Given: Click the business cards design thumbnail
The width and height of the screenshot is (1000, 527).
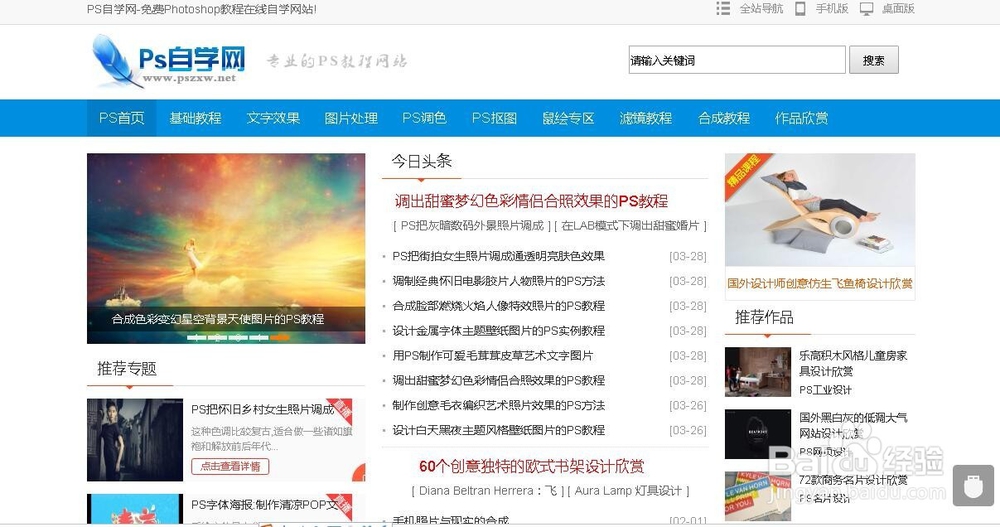Looking at the screenshot, I should pos(758,496).
